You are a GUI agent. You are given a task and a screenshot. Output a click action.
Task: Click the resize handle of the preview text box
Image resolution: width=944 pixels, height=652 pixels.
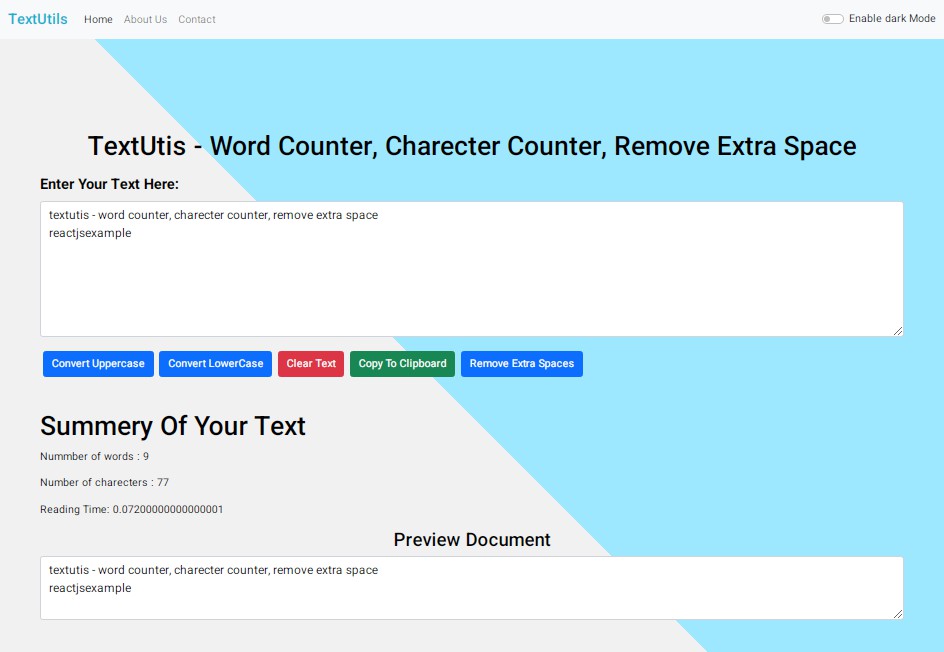[x=897, y=613]
